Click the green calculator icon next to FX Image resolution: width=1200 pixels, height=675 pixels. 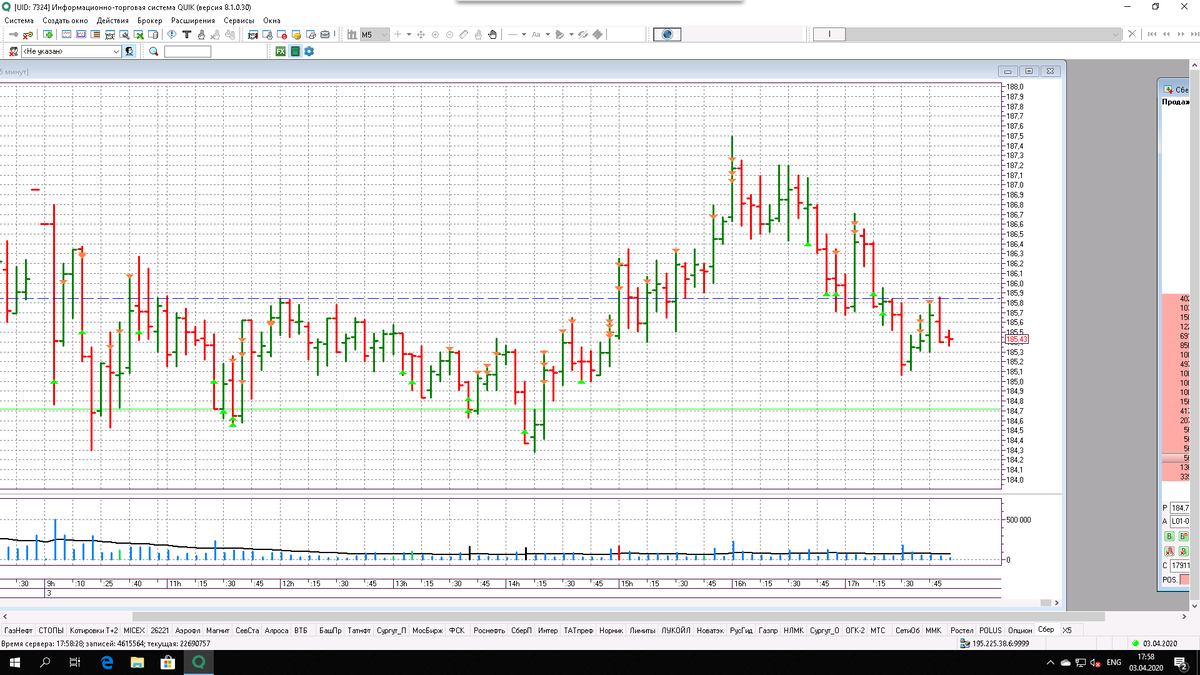click(295, 51)
